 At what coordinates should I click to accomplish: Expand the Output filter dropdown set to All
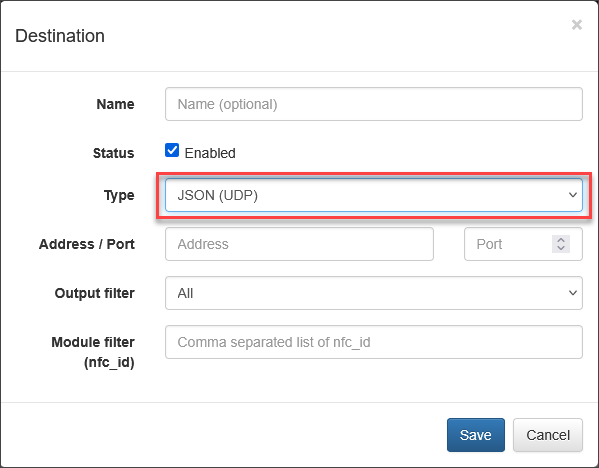coord(374,293)
